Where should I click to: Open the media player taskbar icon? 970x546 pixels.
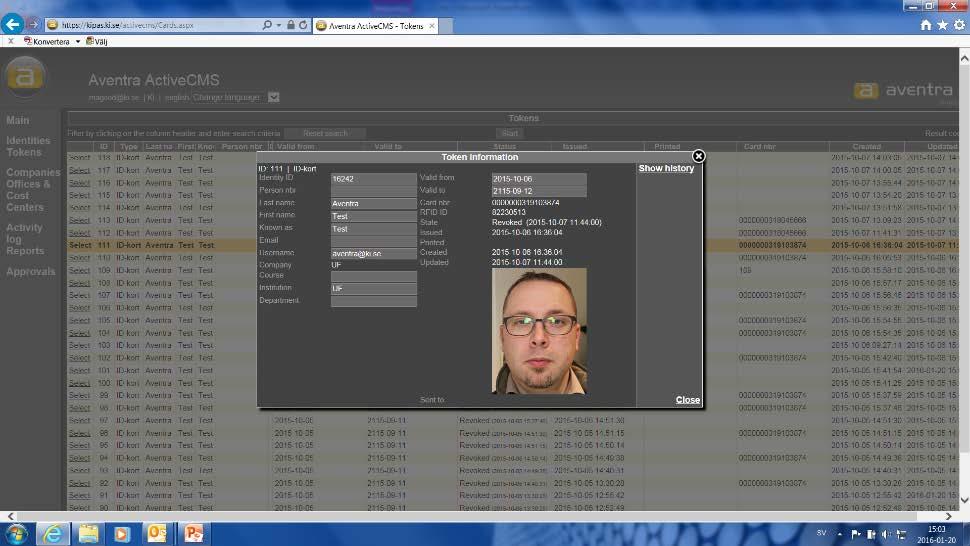point(122,534)
